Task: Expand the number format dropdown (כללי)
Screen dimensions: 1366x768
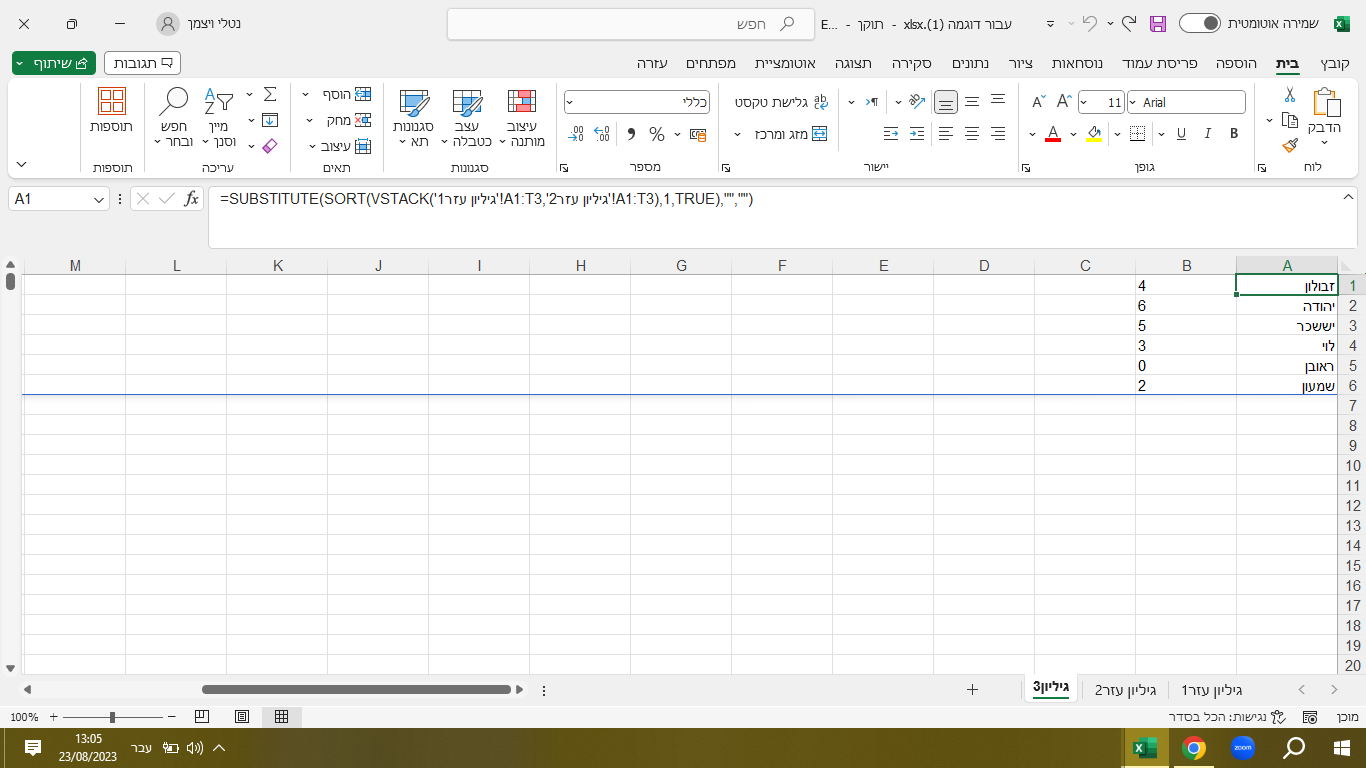Action: tap(570, 102)
